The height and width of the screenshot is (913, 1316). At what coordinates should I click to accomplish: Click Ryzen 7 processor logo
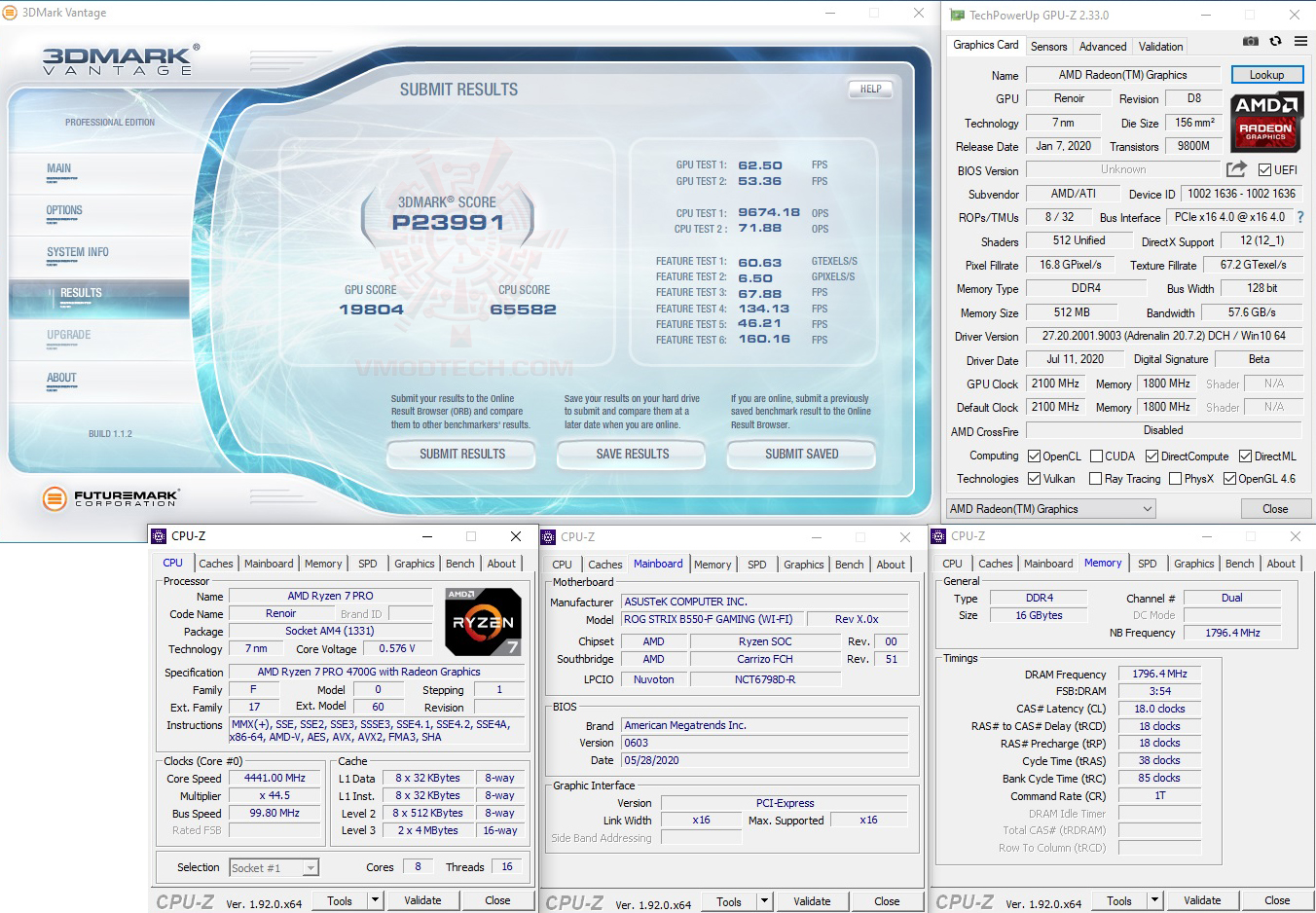coord(483,621)
